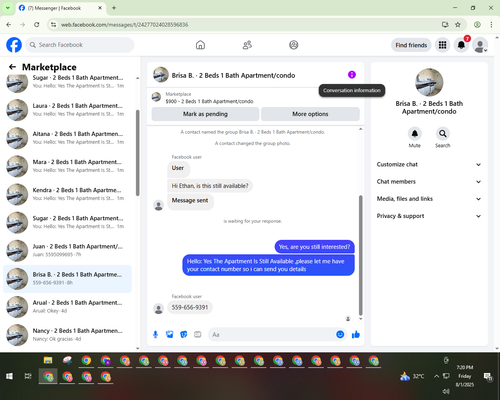
Task: Search in the conversation with magnifier icon
Action: click(443, 134)
